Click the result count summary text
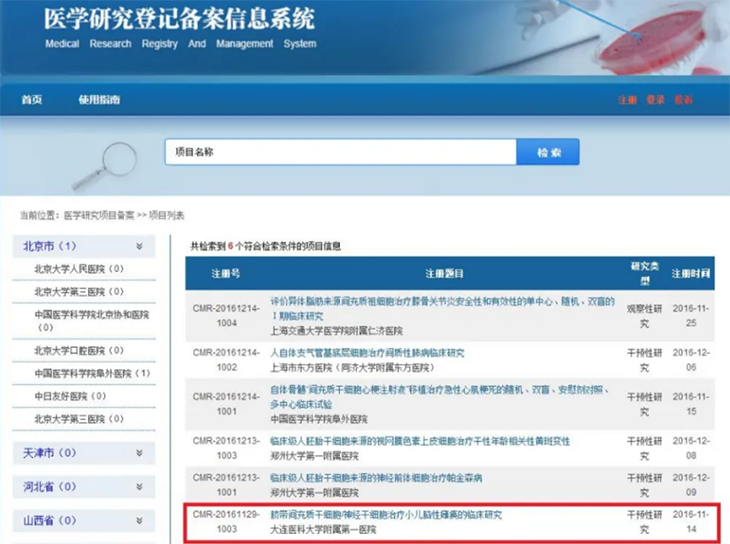The image size is (730, 544). (265, 246)
